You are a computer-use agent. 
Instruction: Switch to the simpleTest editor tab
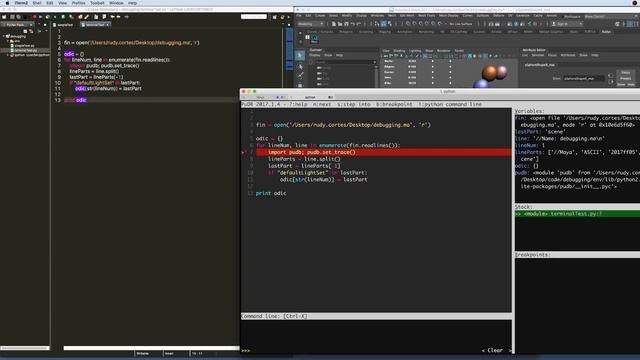click(65, 24)
